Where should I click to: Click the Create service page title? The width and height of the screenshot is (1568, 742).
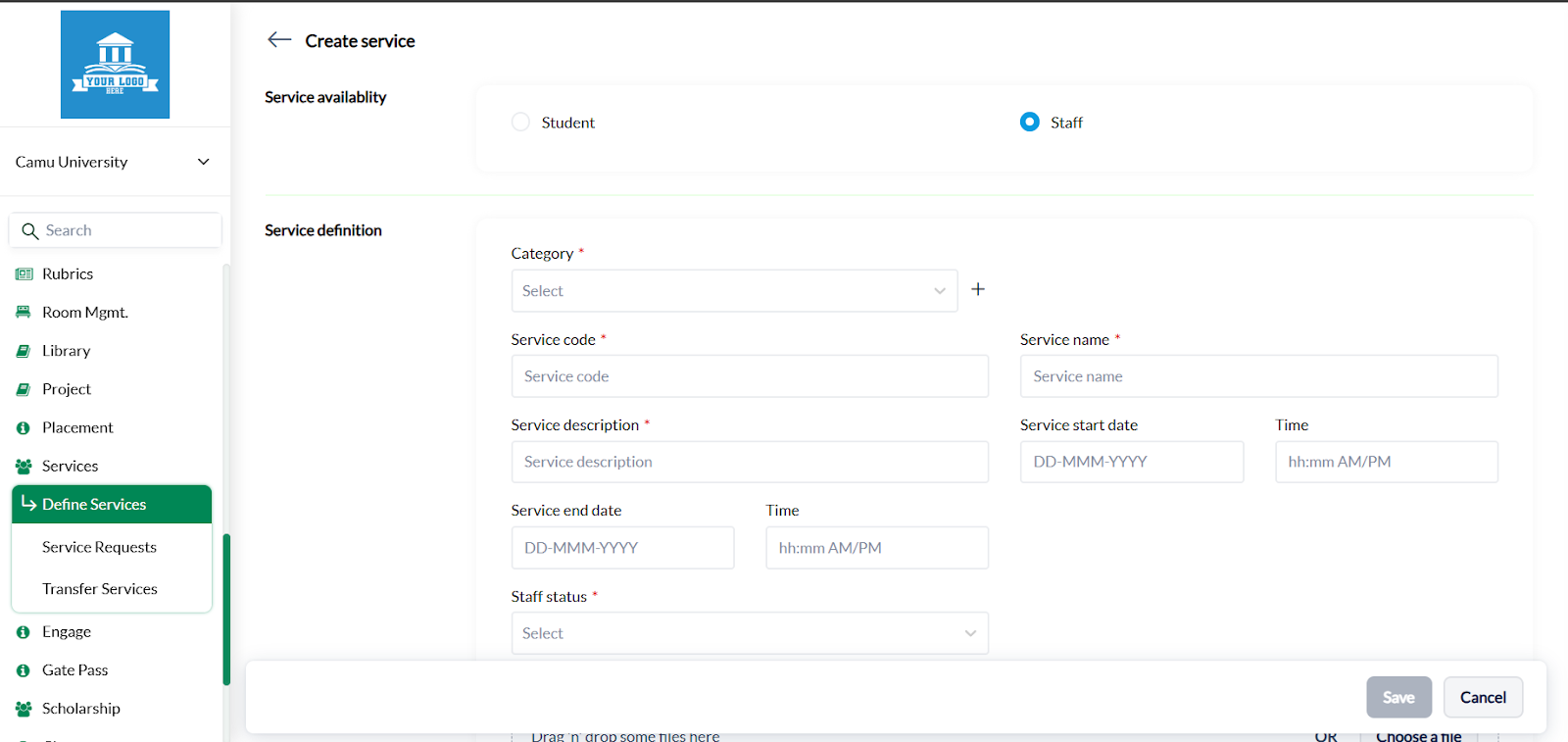[x=360, y=41]
